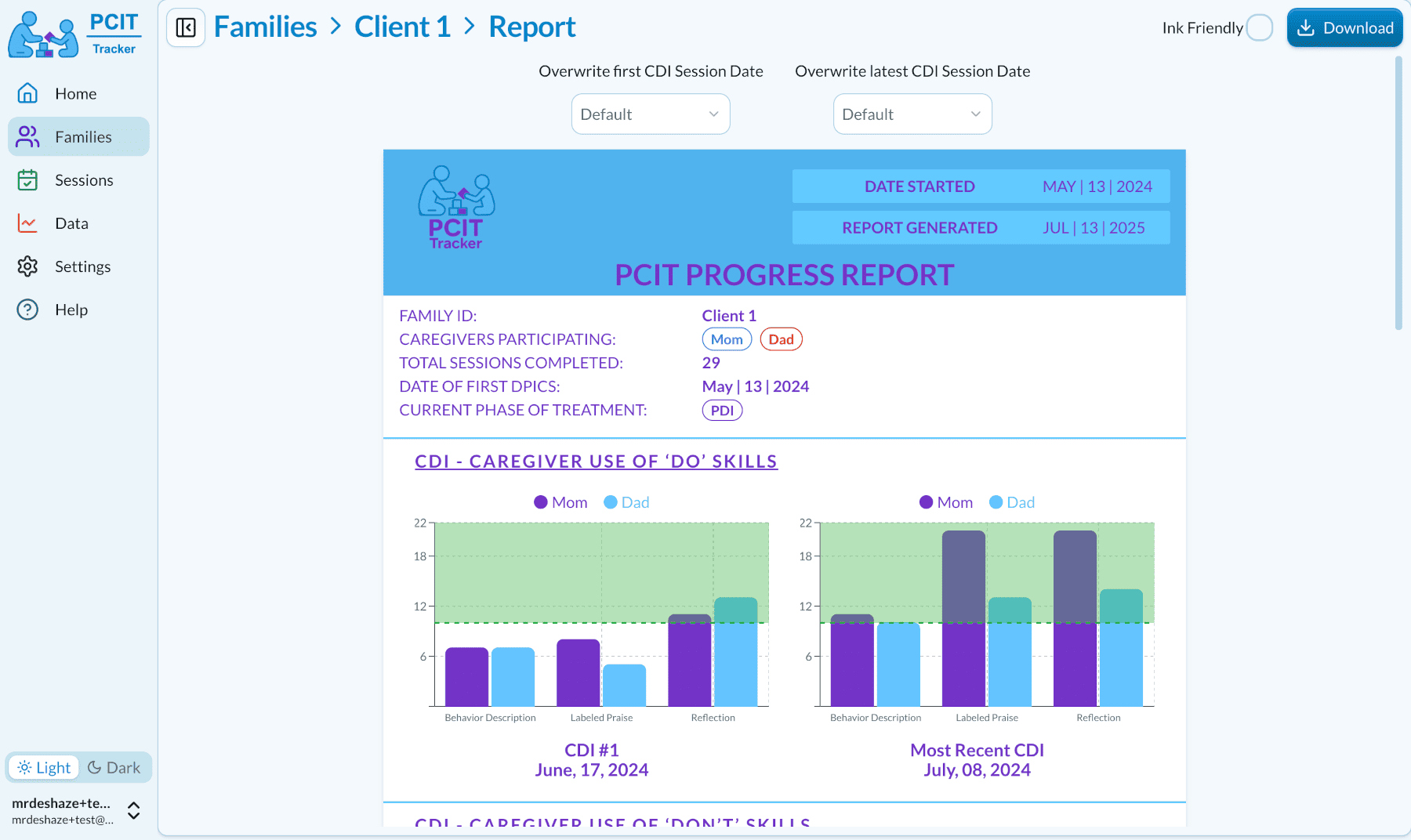
Task: Switch to Light theme
Action: 45,768
